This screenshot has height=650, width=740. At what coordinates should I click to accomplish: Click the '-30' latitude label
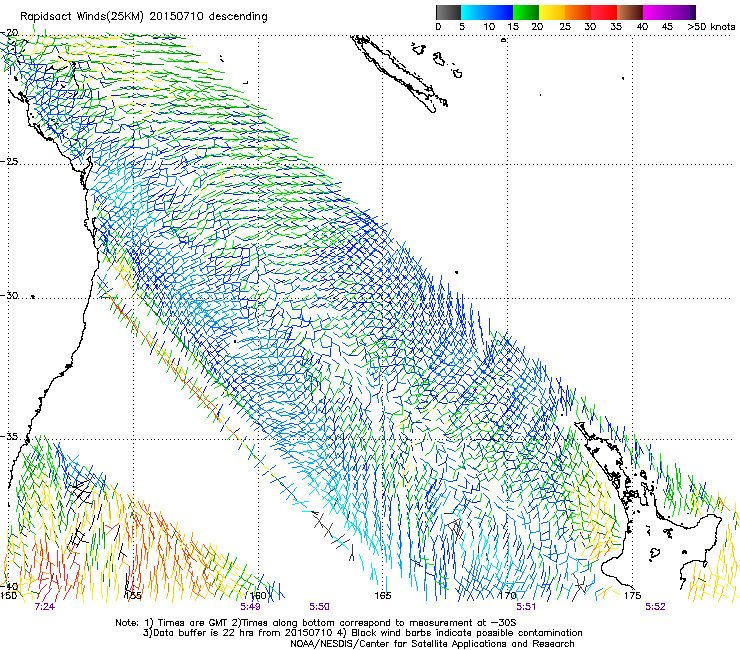(10, 295)
